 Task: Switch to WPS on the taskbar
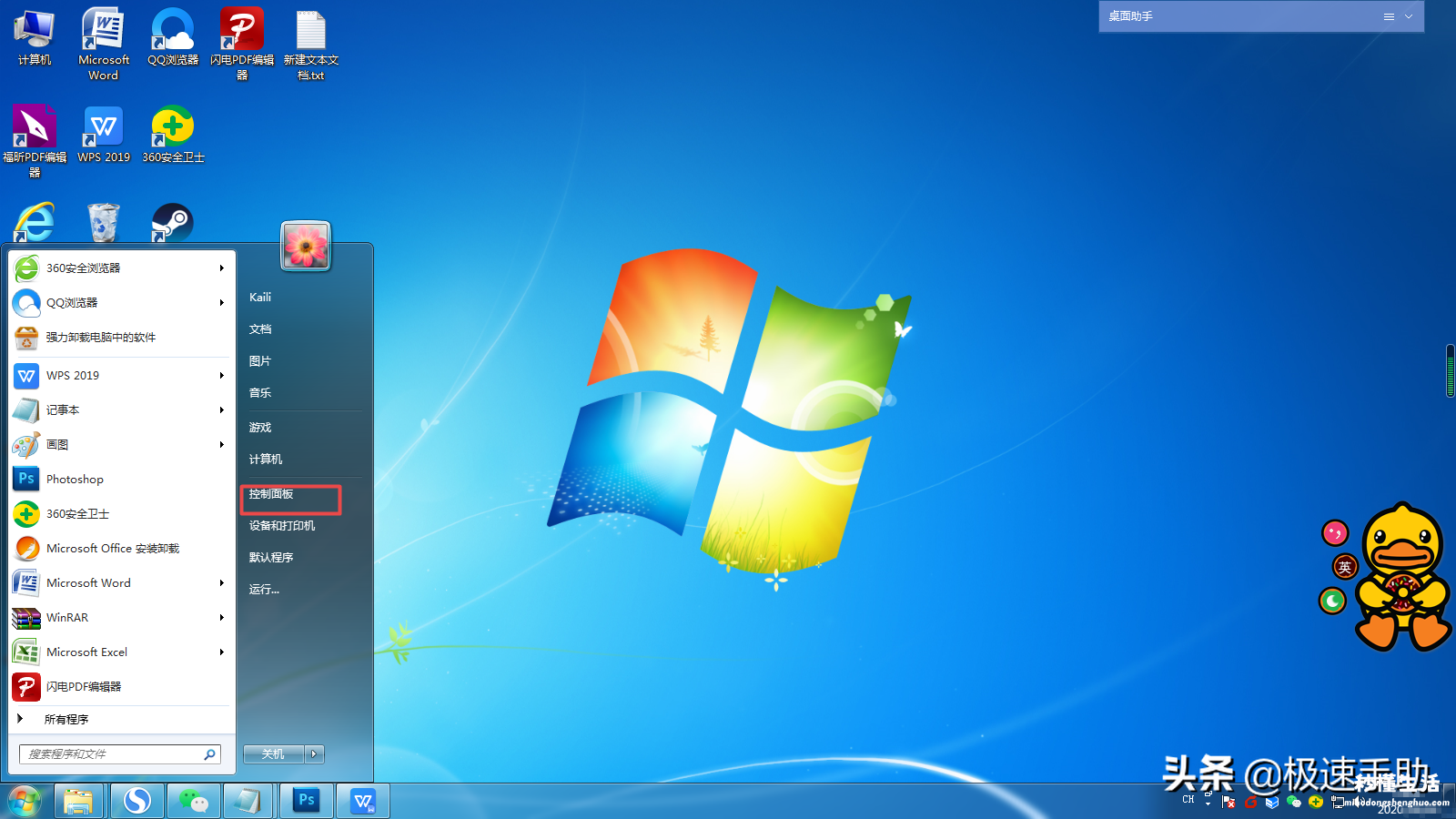[x=363, y=802]
